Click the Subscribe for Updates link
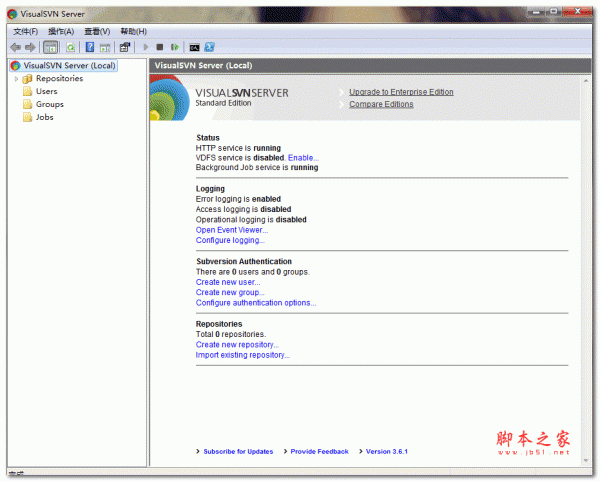The width and height of the screenshot is (600, 482). [x=238, y=452]
